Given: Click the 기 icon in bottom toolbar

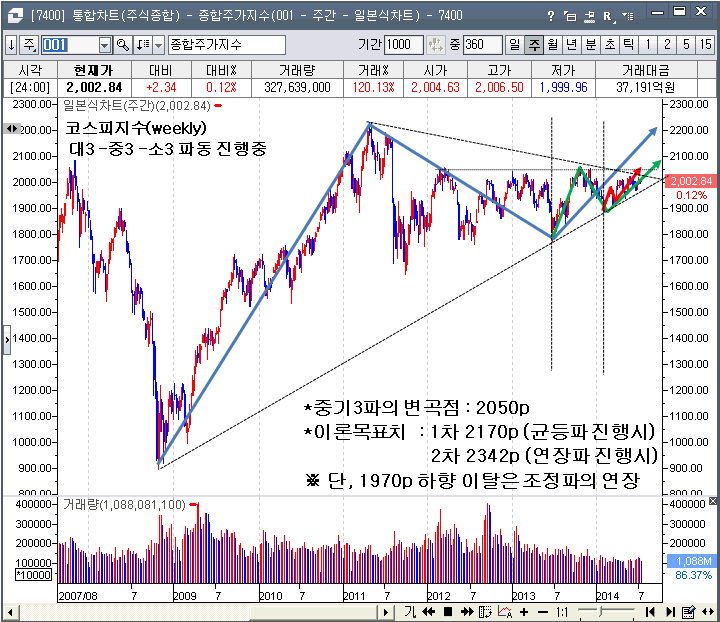Looking at the screenshot, I should 410,612.
